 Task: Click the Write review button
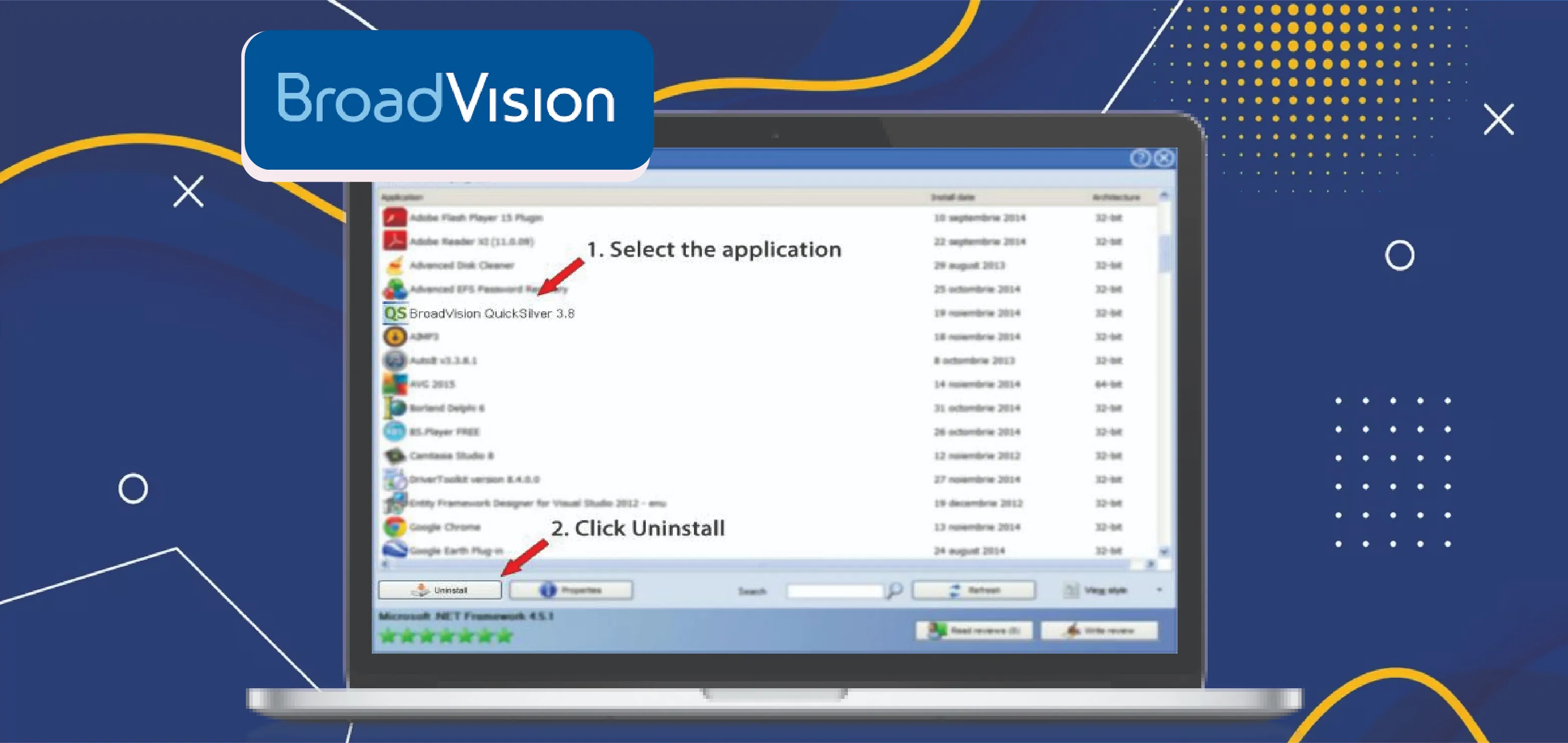[x=1099, y=631]
